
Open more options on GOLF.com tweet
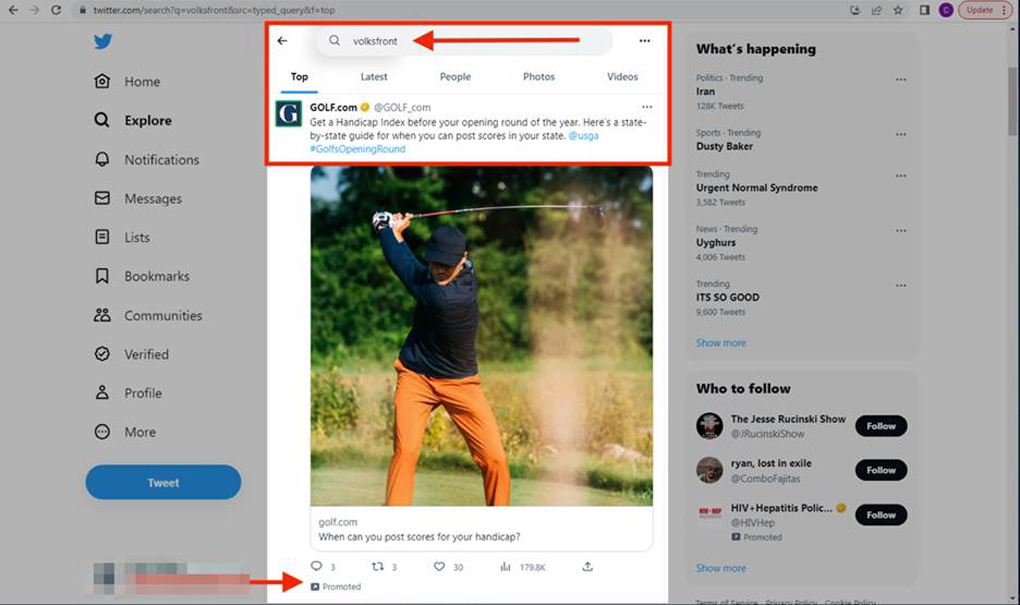[x=645, y=107]
